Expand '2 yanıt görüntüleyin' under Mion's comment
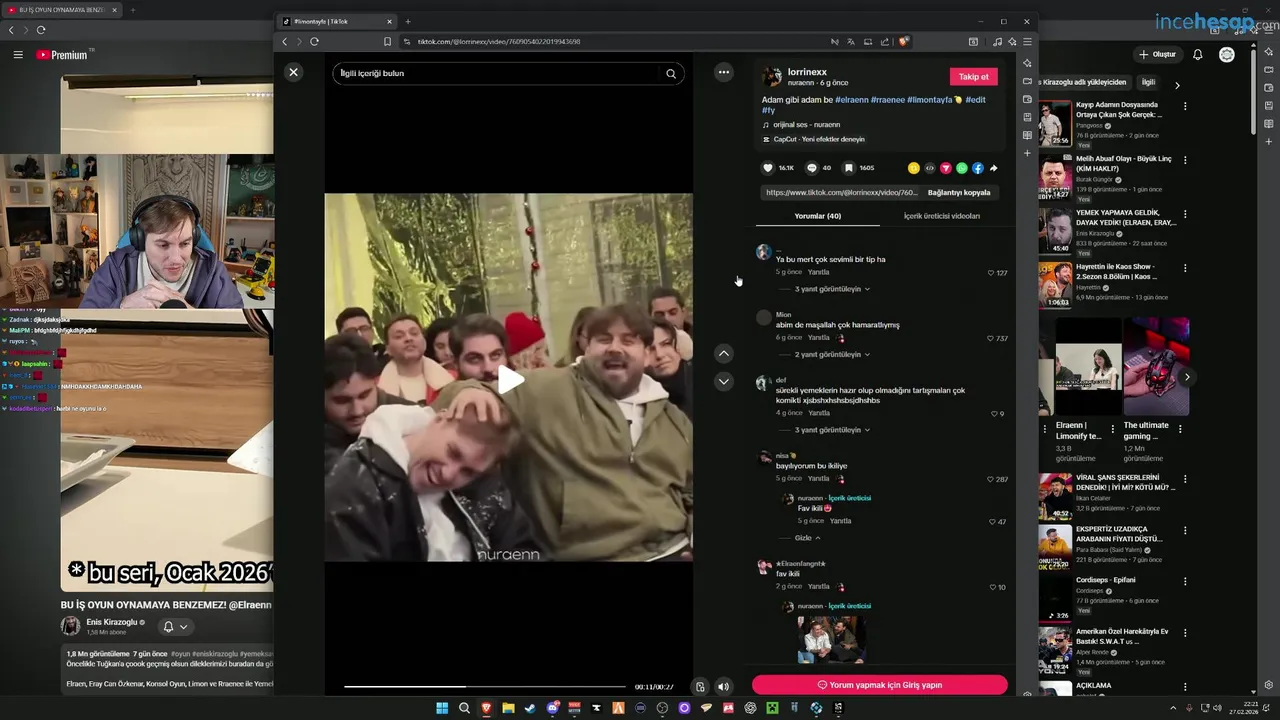Image resolution: width=1280 pixels, height=720 pixels. [x=832, y=354]
